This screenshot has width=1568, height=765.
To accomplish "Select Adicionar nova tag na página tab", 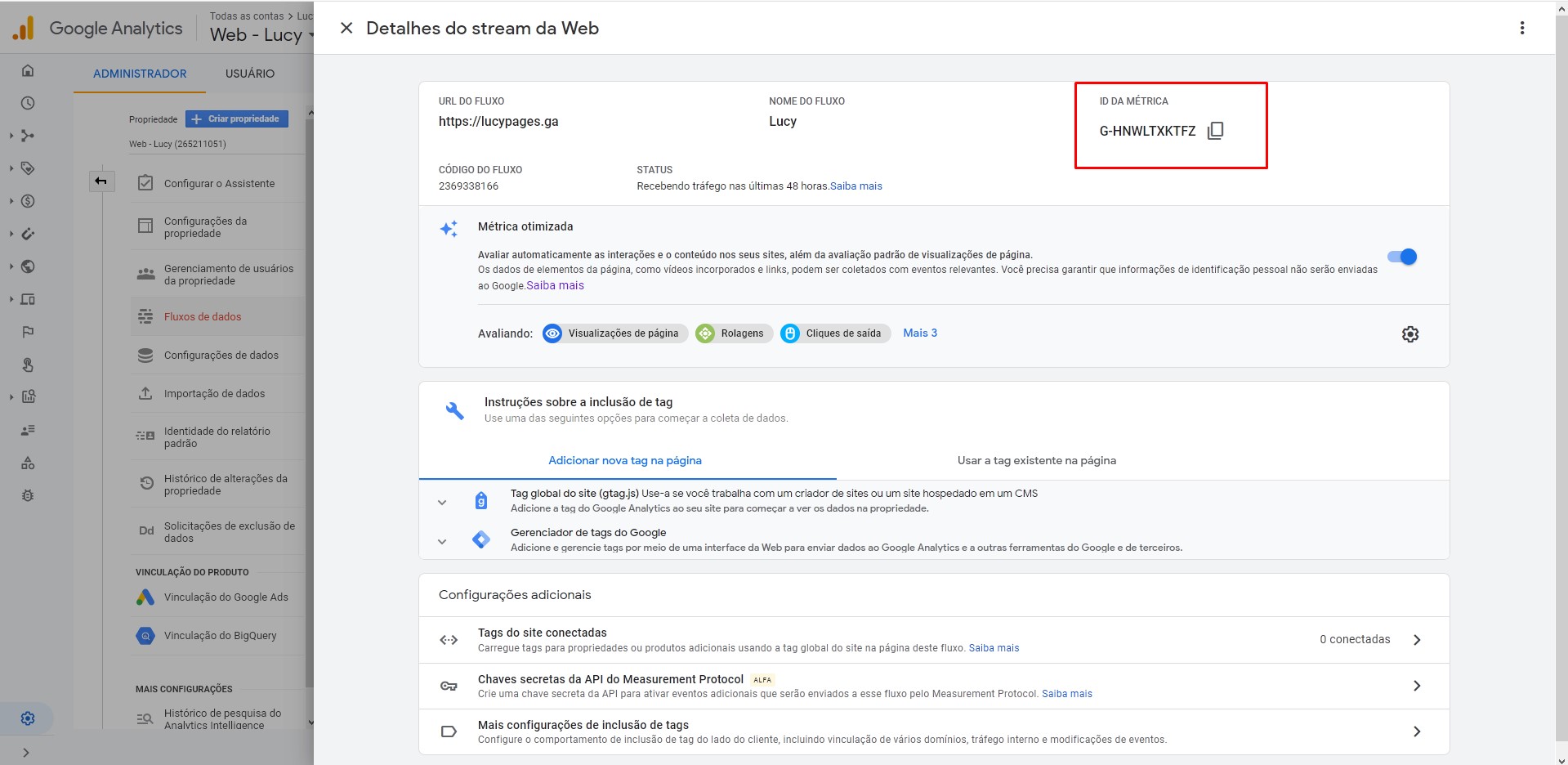I will tap(625, 460).
